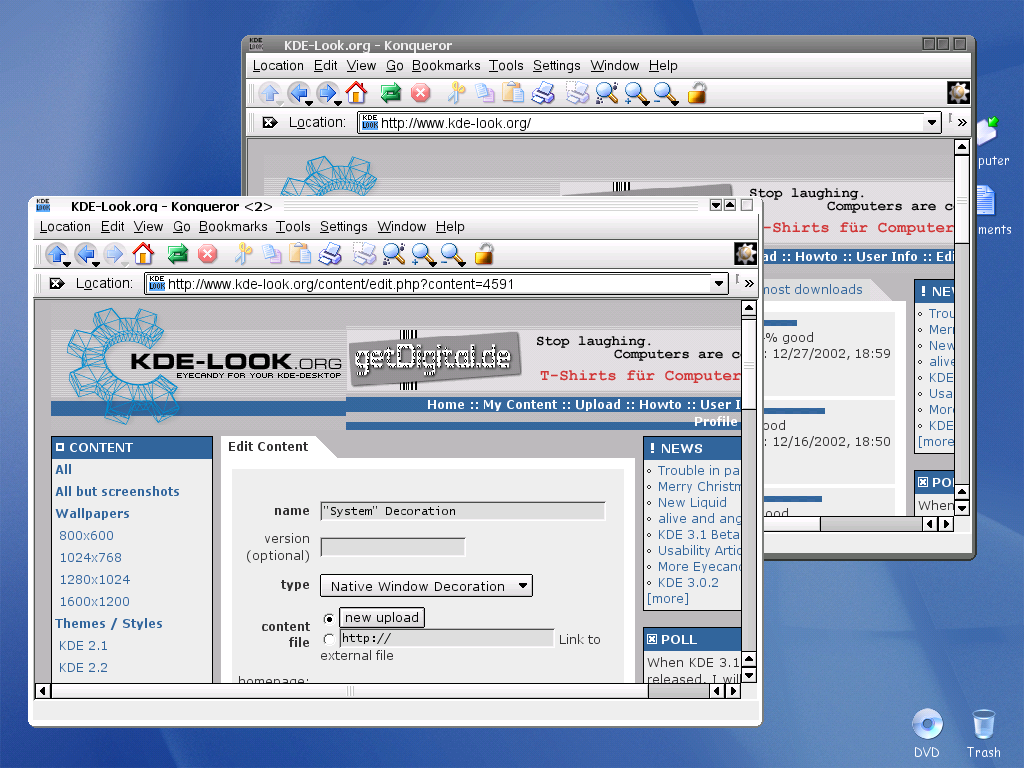The height and width of the screenshot is (768, 1024).
Task: Reload page in front Konqueror window
Action: (x=178, y=253)
